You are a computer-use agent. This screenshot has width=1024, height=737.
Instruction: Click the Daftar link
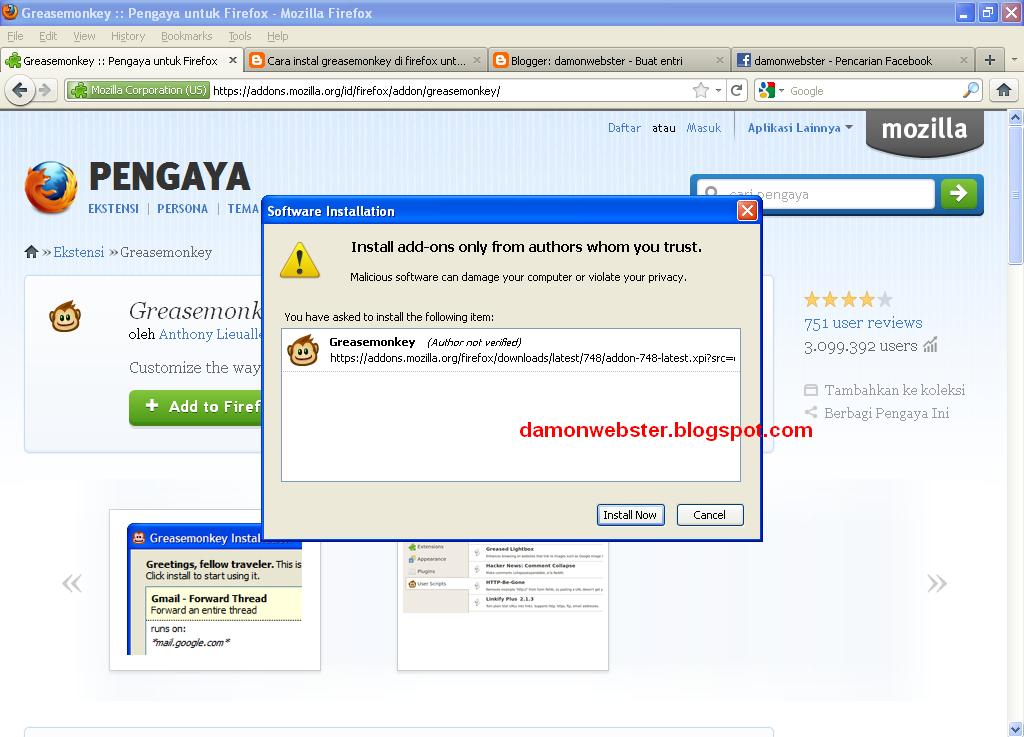click(624, 128)
